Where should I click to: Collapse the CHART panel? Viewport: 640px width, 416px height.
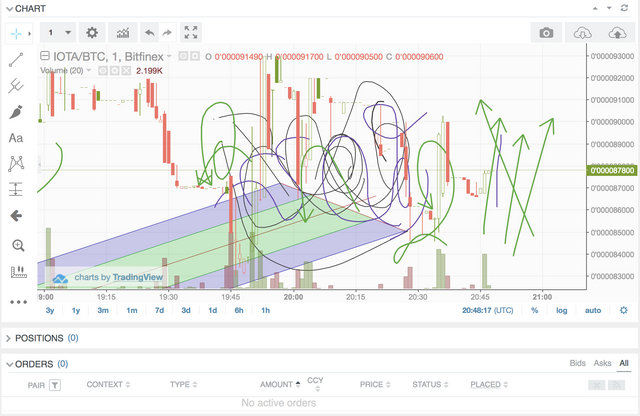pos(10,9)
